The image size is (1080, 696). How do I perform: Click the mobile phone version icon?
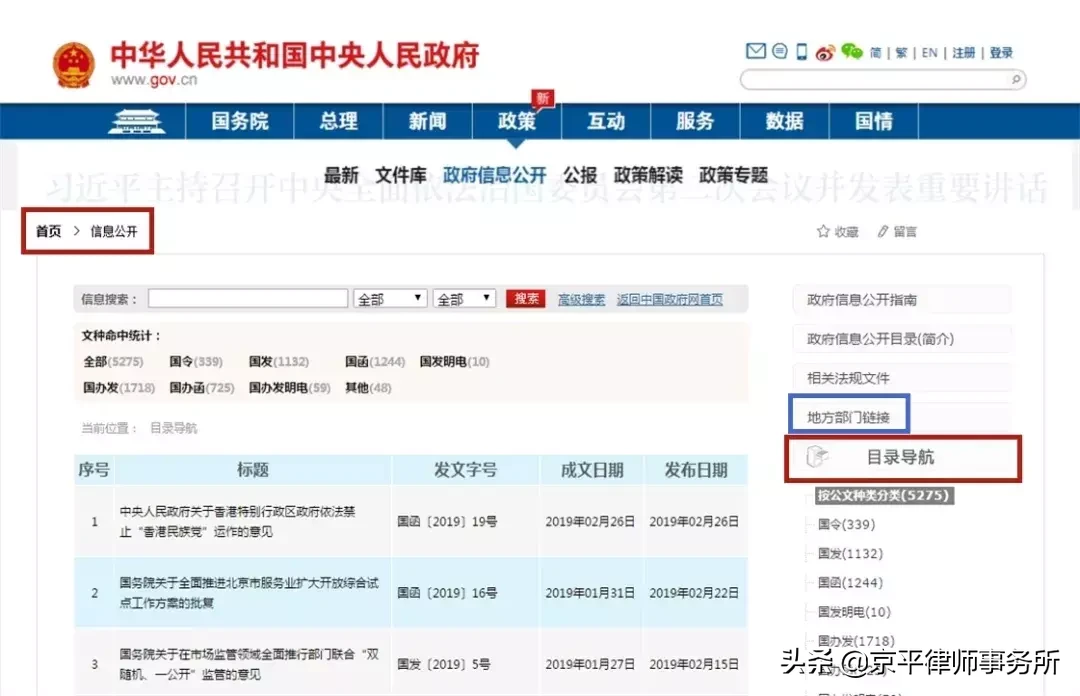tap(801, 52)
